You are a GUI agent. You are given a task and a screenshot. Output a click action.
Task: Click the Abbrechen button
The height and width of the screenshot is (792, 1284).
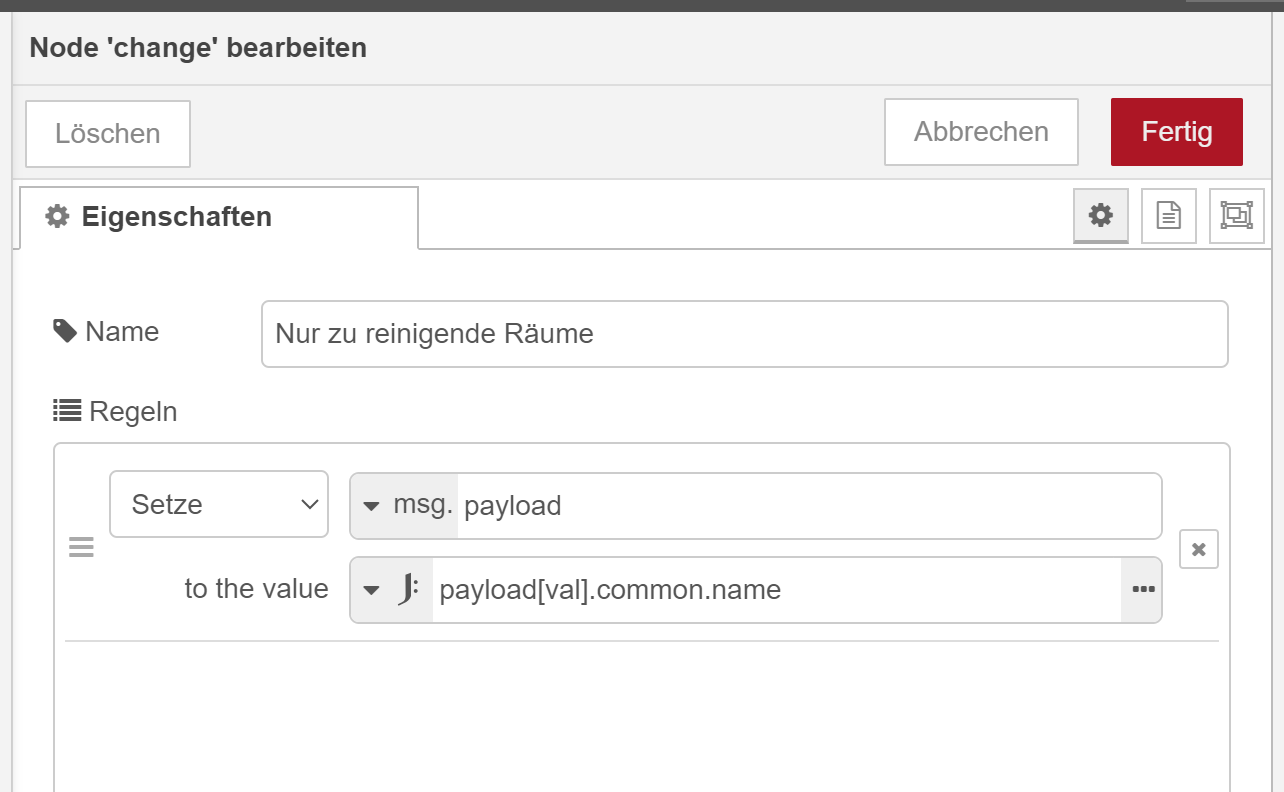[x=981, y=132]
